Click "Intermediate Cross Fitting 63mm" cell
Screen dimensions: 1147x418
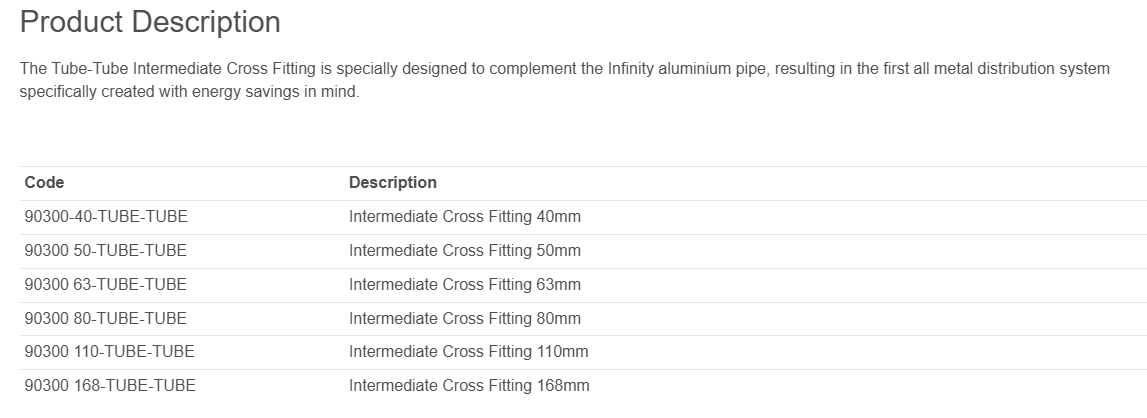(x=465, y=284)
